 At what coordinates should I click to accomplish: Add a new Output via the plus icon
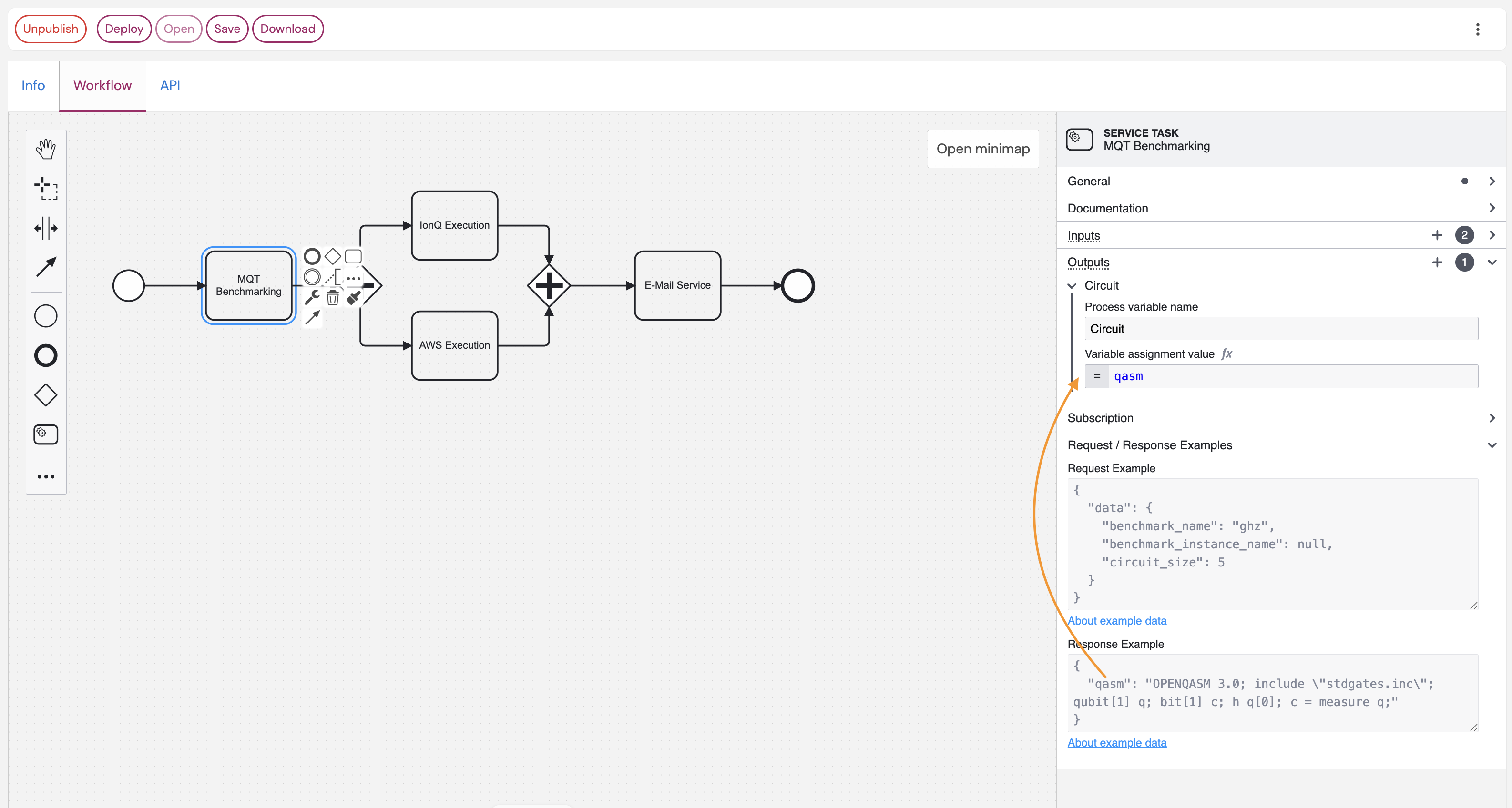[1437, 263]
